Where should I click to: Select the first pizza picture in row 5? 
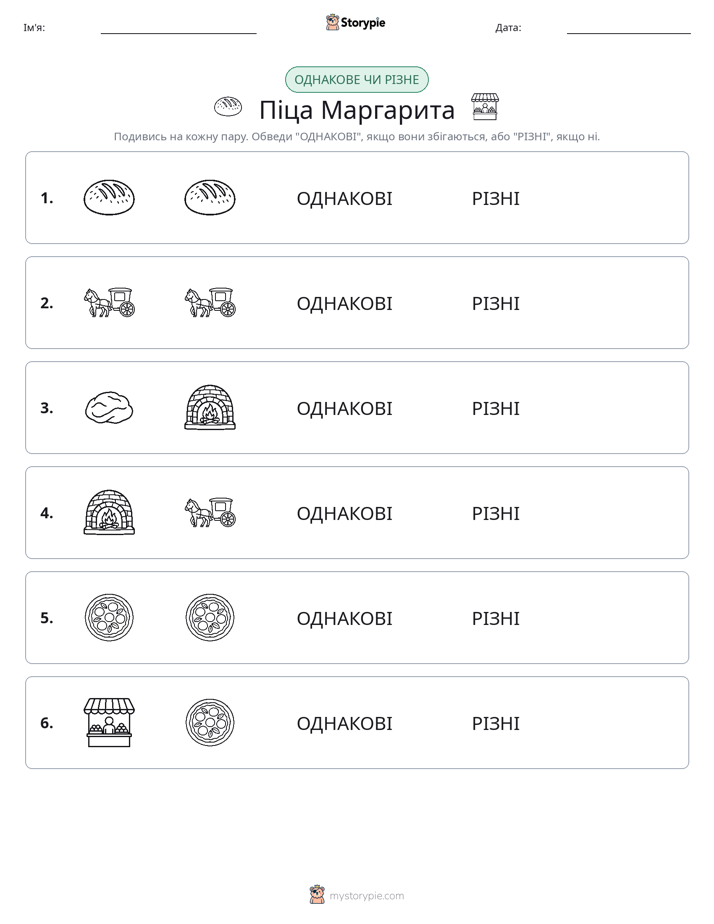point(109,617)
